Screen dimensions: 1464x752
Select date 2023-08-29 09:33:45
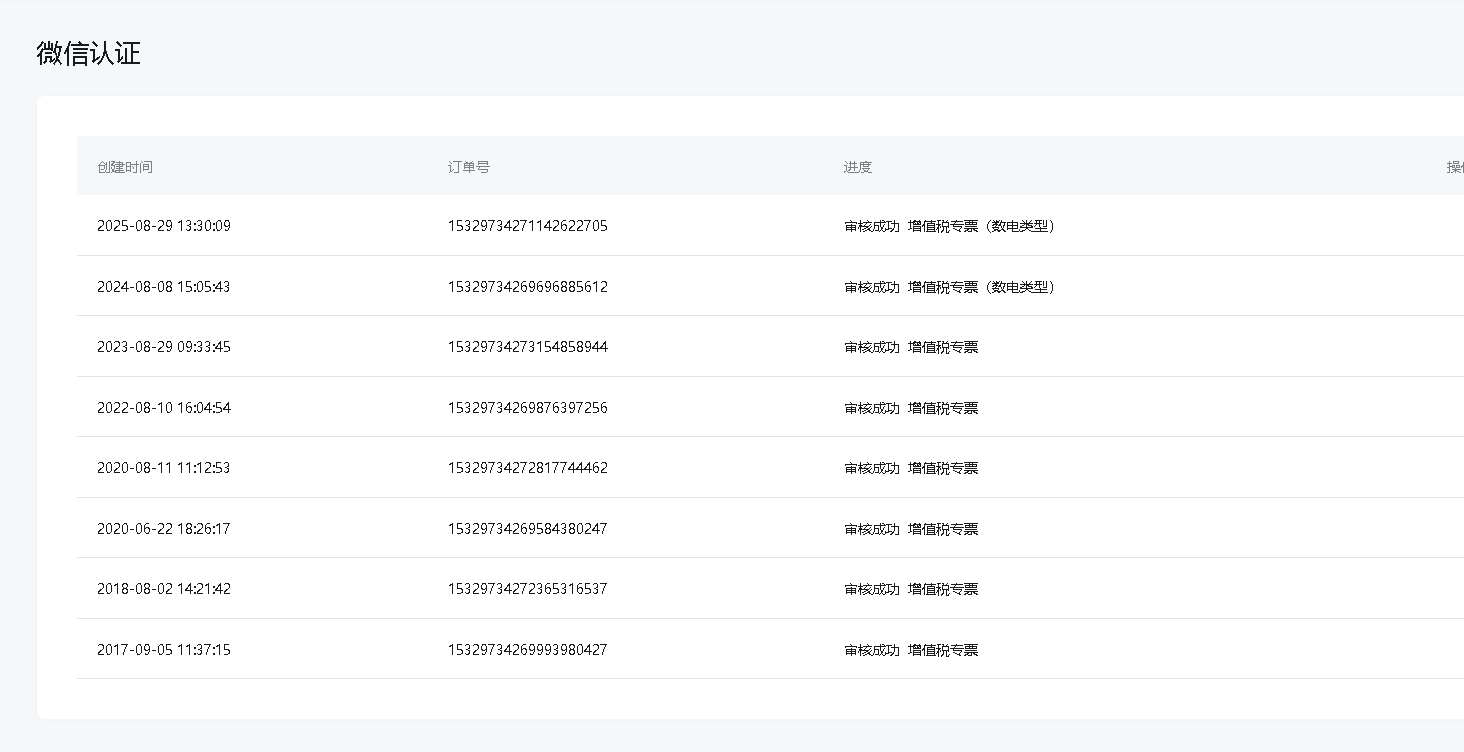(164, 347)
